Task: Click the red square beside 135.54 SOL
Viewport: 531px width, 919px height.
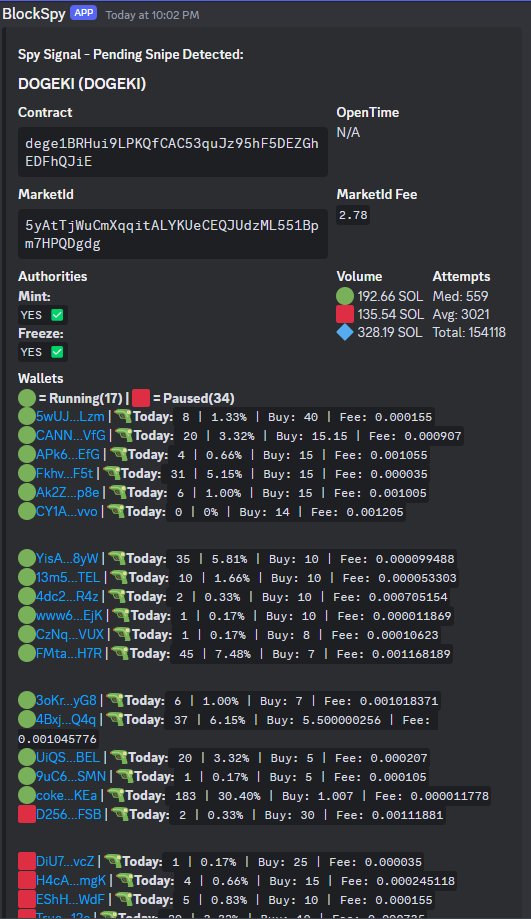Action: click(x=345, y=314)
